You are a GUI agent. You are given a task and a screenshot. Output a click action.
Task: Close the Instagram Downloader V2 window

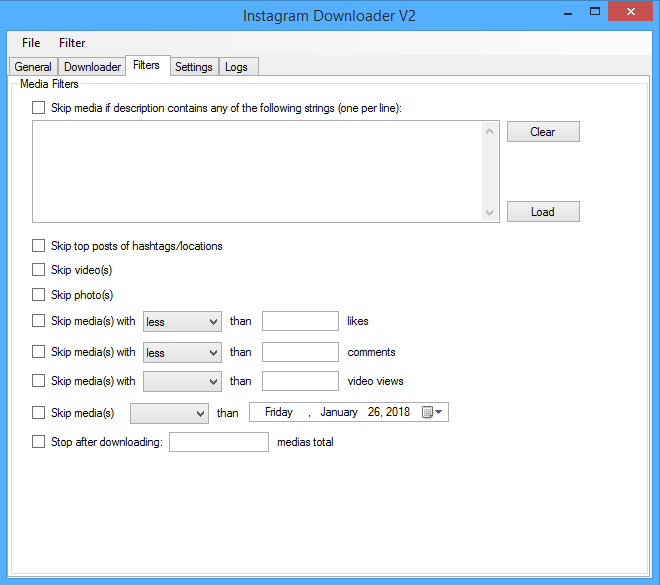coord(630,12)
